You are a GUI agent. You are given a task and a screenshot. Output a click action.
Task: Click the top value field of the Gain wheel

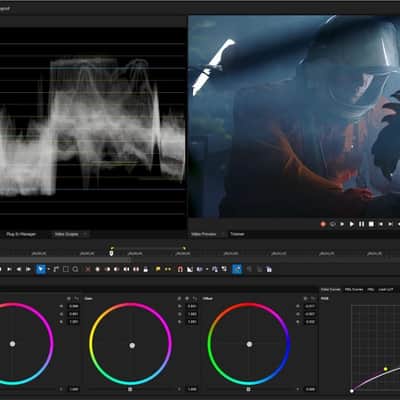(x=192, y=306)
